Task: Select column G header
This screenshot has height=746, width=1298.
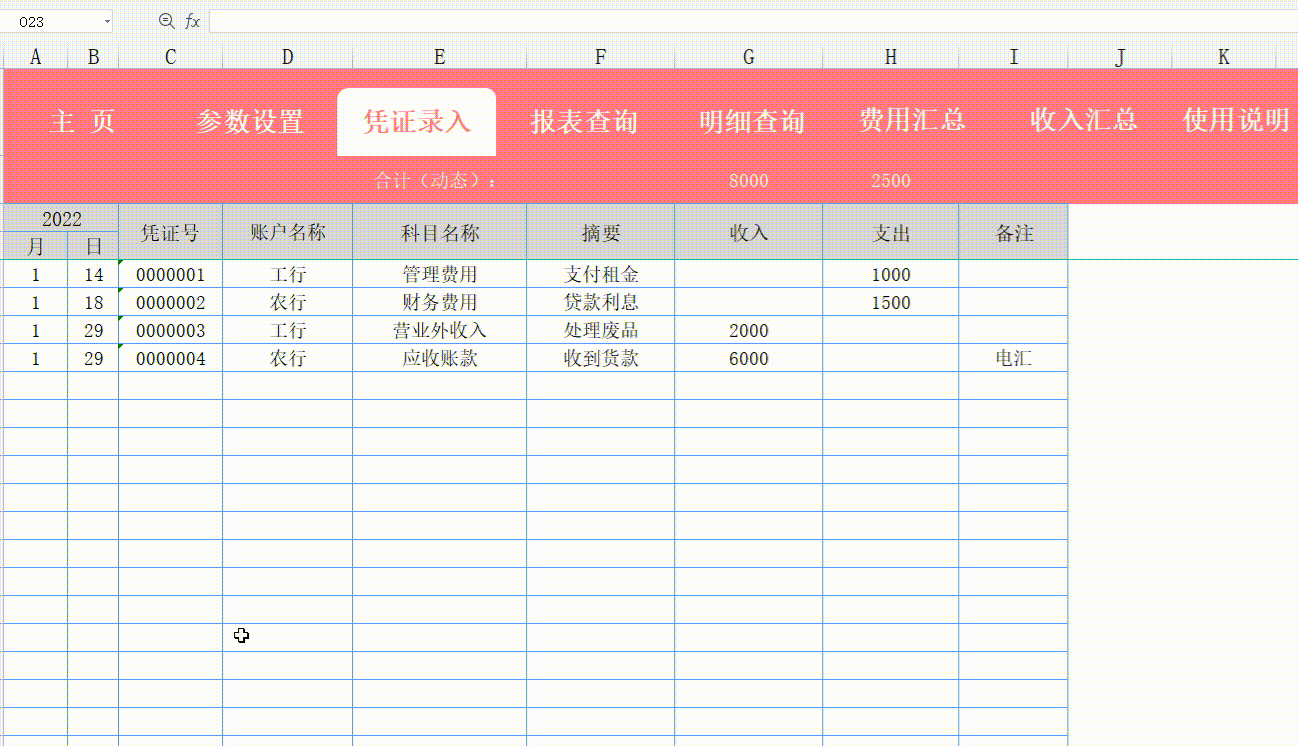Action: 748,57
